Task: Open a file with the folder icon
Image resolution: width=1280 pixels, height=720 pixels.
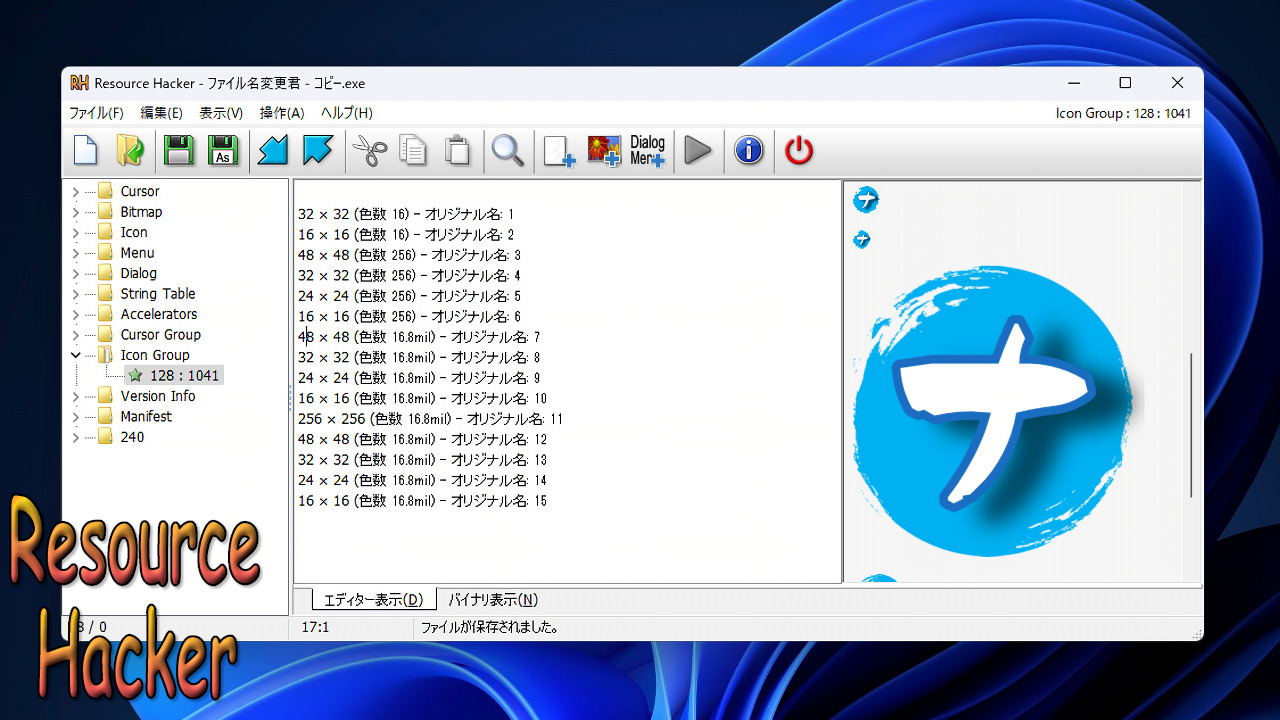Action: tap(130, 151)
